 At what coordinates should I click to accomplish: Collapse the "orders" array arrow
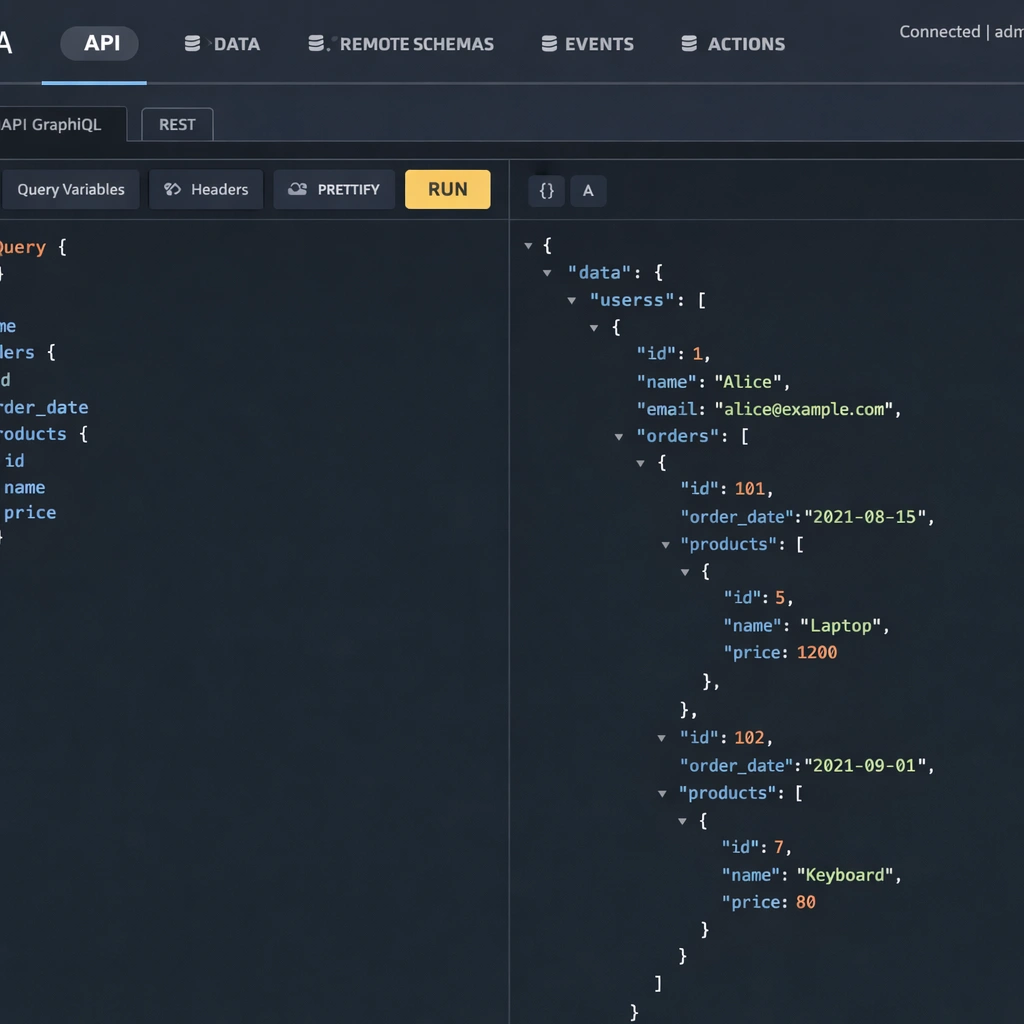(619, 437)
